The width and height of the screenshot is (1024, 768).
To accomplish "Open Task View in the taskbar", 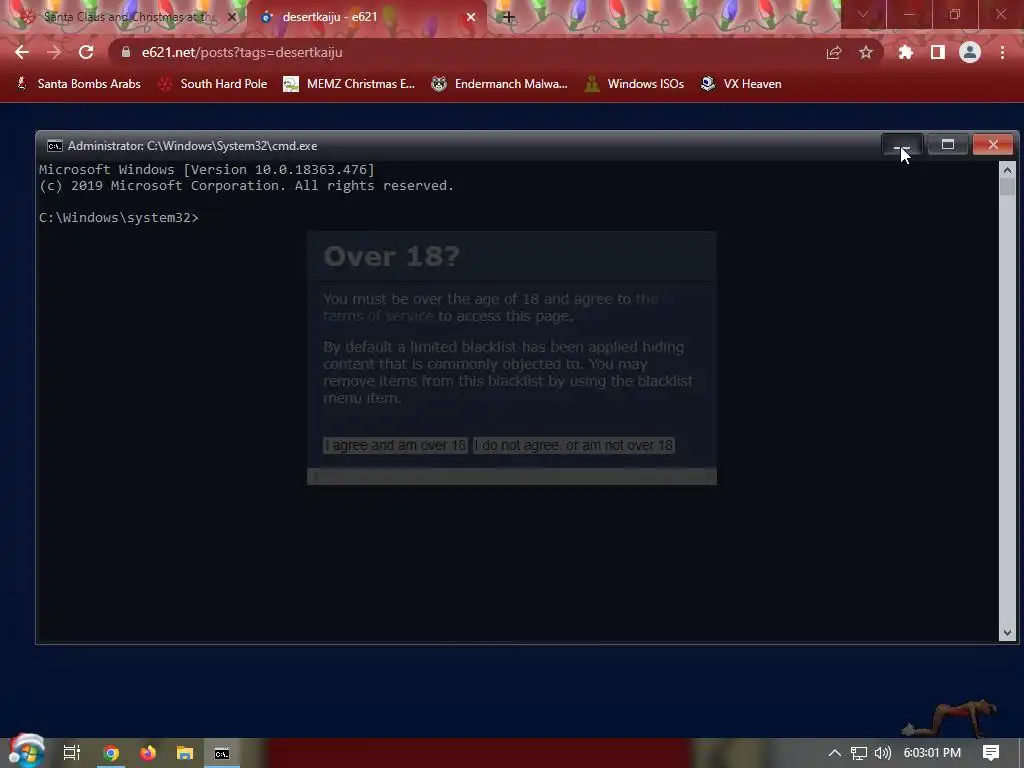I will click(72, 753).
